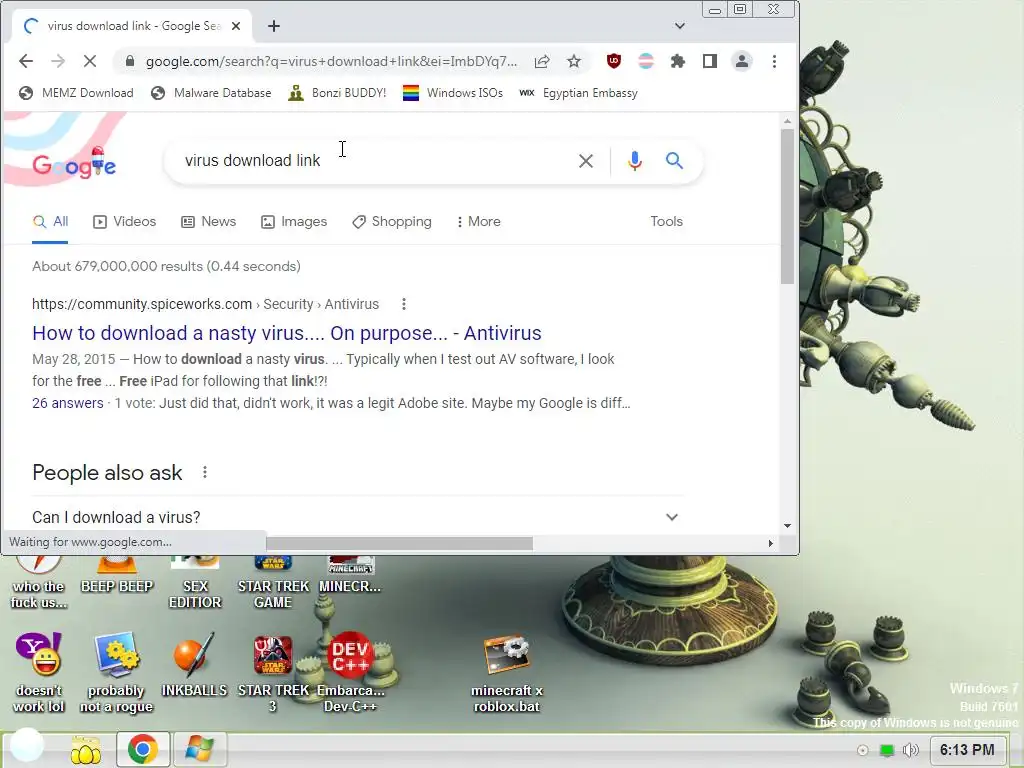Open the Chrome profile avatar
Image resolution: width=1024 pixels, height=768 pixels.
click(x=742, y=61)
